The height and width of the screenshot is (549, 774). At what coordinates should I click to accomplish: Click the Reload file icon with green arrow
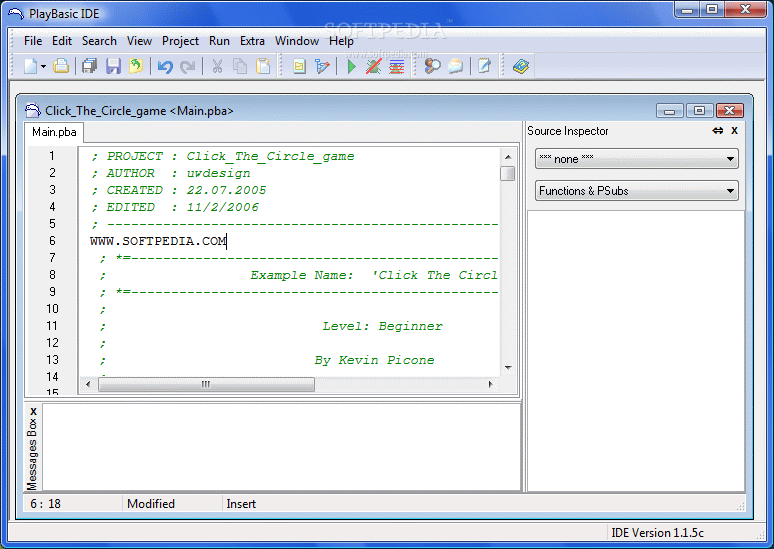(136, 66)
